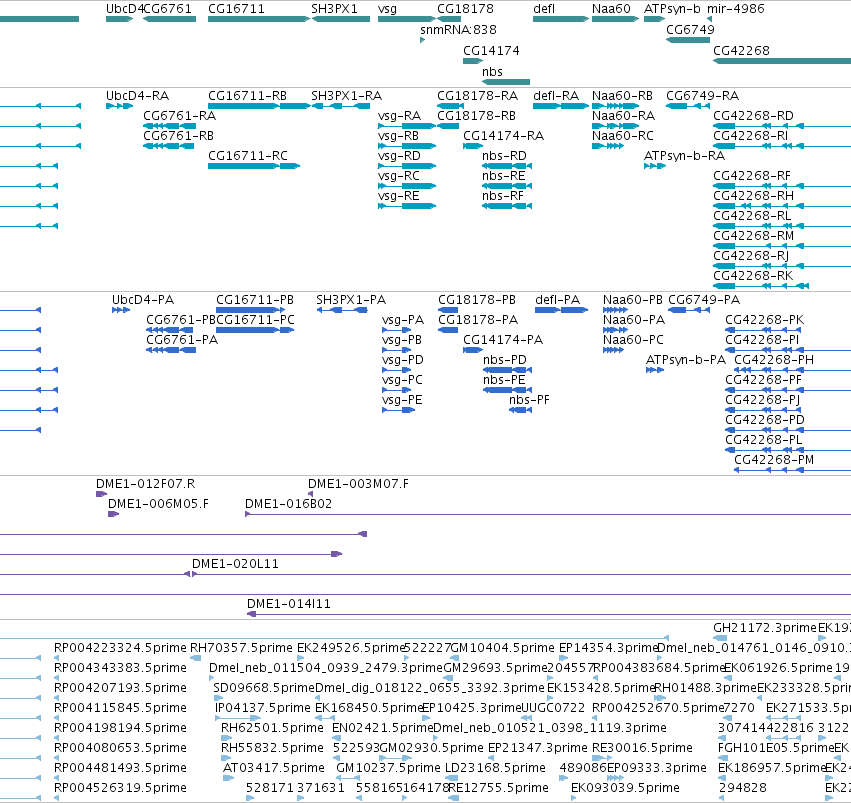Click the DME1-014I11 BAC clone label
Viewport: 851px width, 803px height.
coord(289,604)
